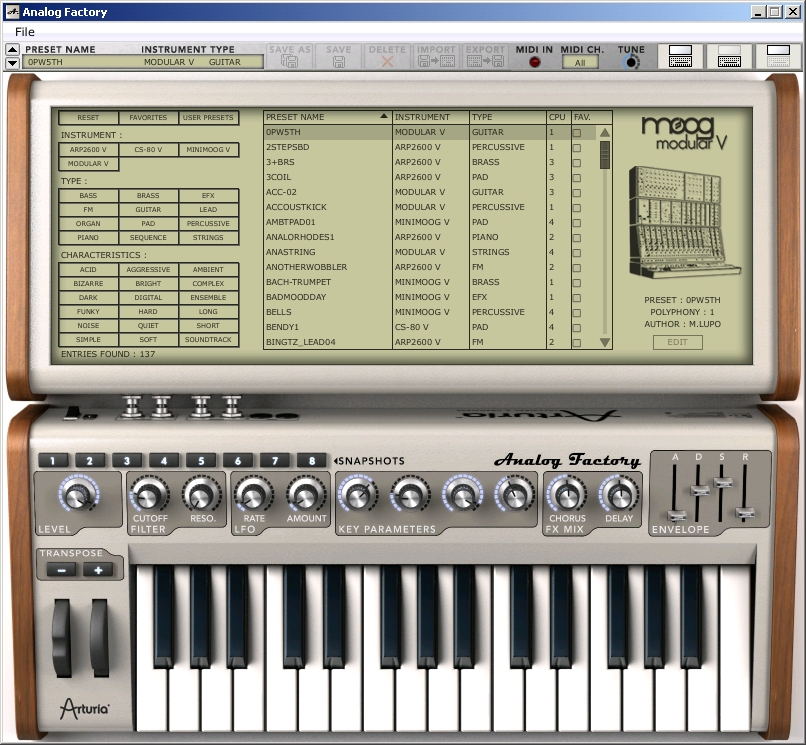This screenshot has width=806, height=745.
Task: Click the Transpose plus button
Action: coord(98,570)
